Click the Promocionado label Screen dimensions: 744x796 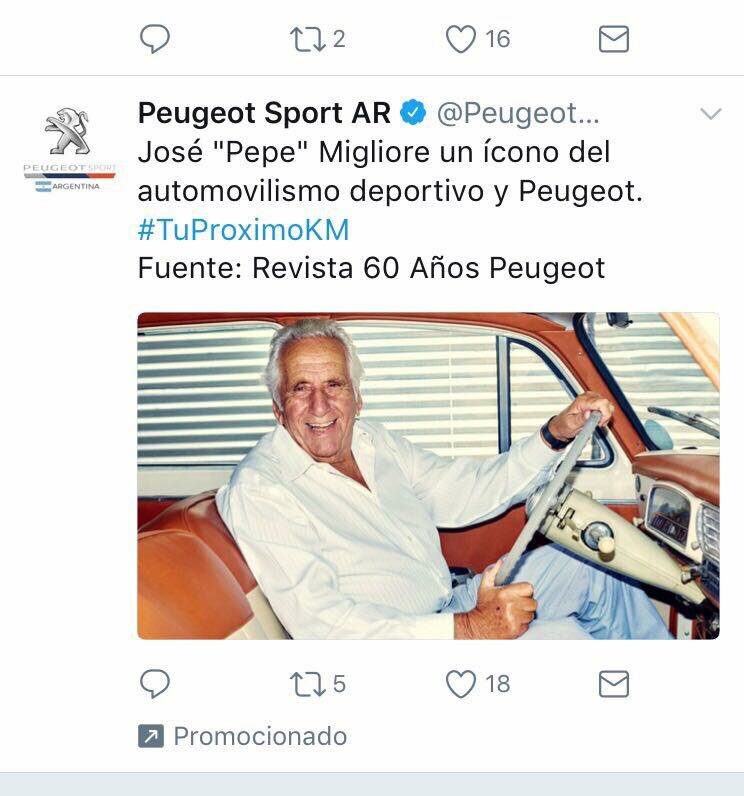260,736
